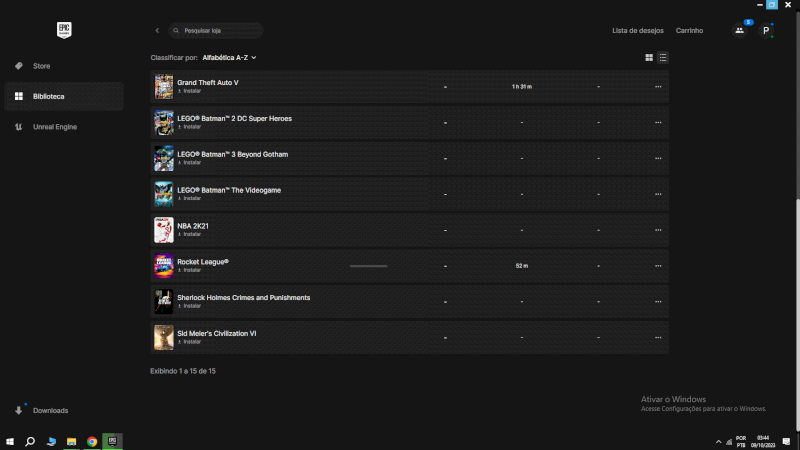Open Downloads in the sidebar
This screenshot has height=450, width=800.
(50, 411)
